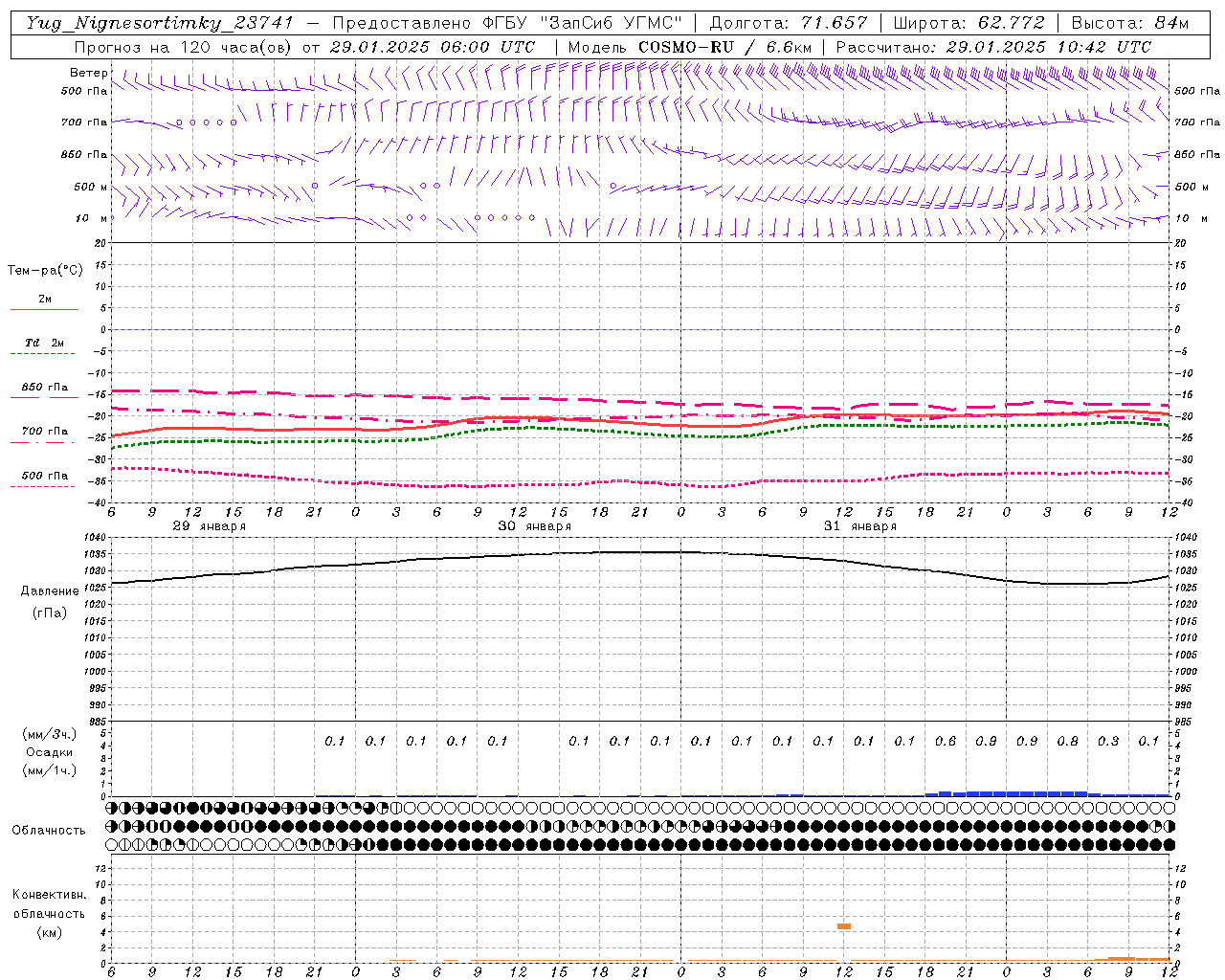Select the model label COSMO-RU / 6.6км

click(724, 47)
